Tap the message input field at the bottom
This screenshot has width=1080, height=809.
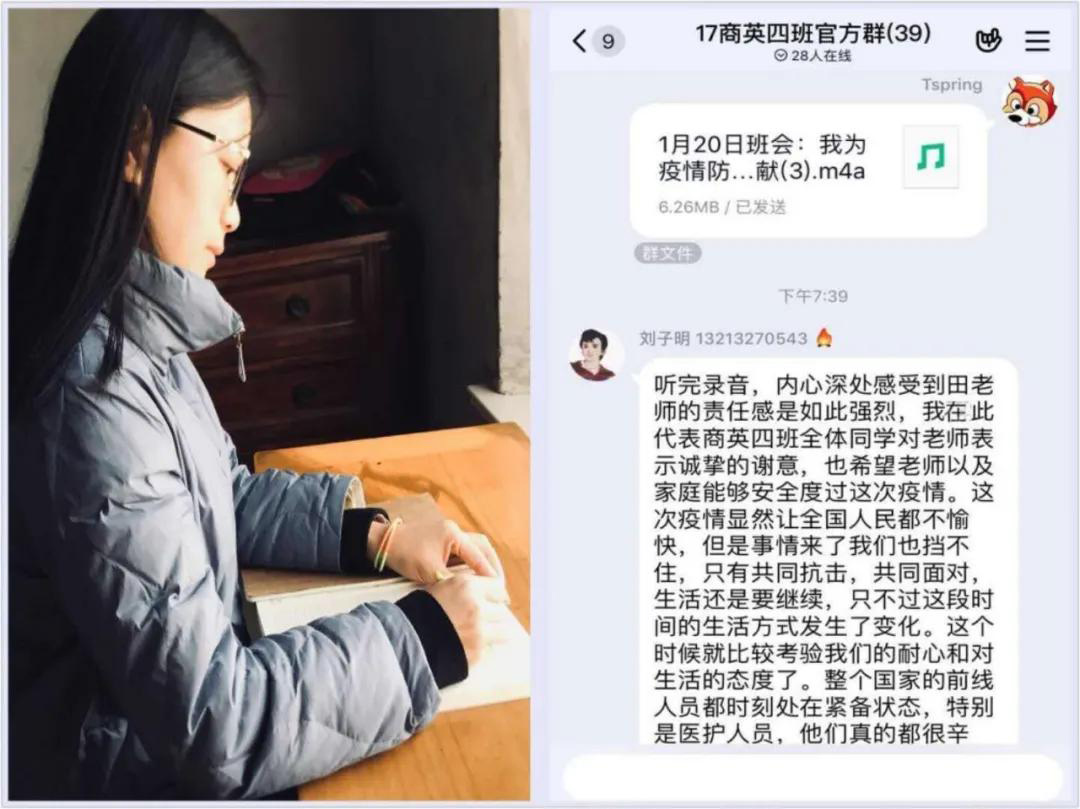[x=813, y=777]
